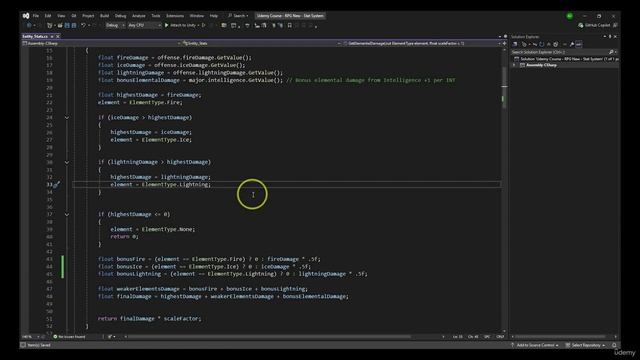Image resolution: width=640 pixels, height=360 pixels.
Task: Collapse the if (iceDamage > highestDamage) block
Action: click(x=67, y=118)
